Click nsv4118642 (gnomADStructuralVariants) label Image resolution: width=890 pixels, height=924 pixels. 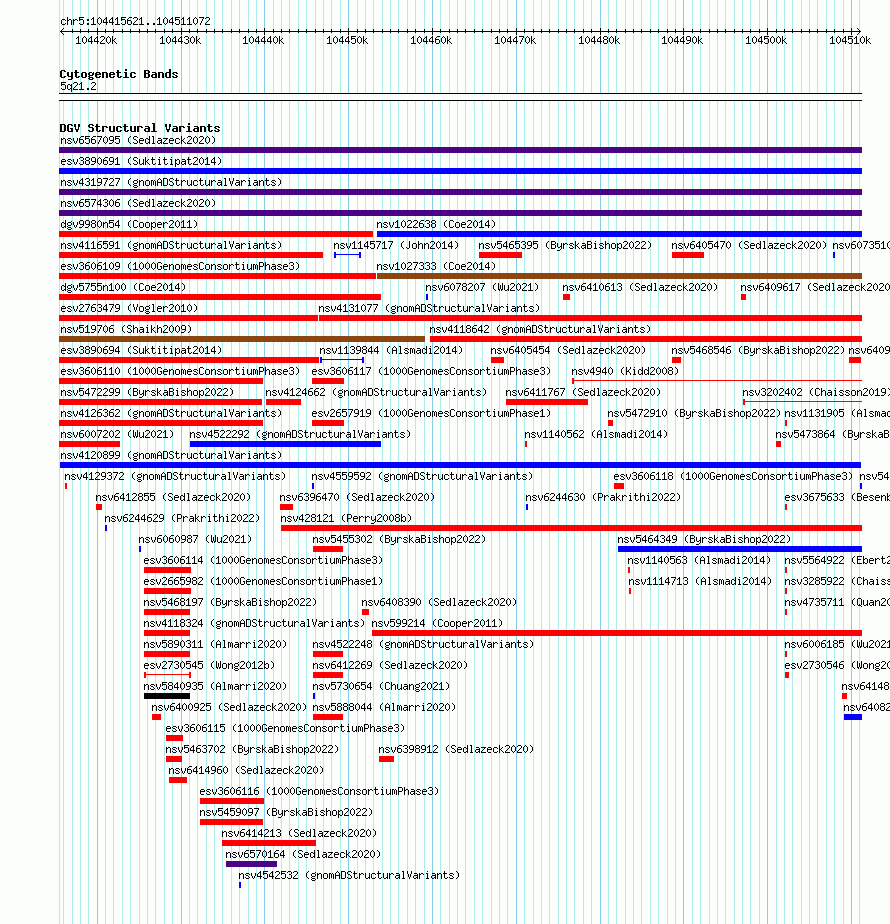pos(540,329)
